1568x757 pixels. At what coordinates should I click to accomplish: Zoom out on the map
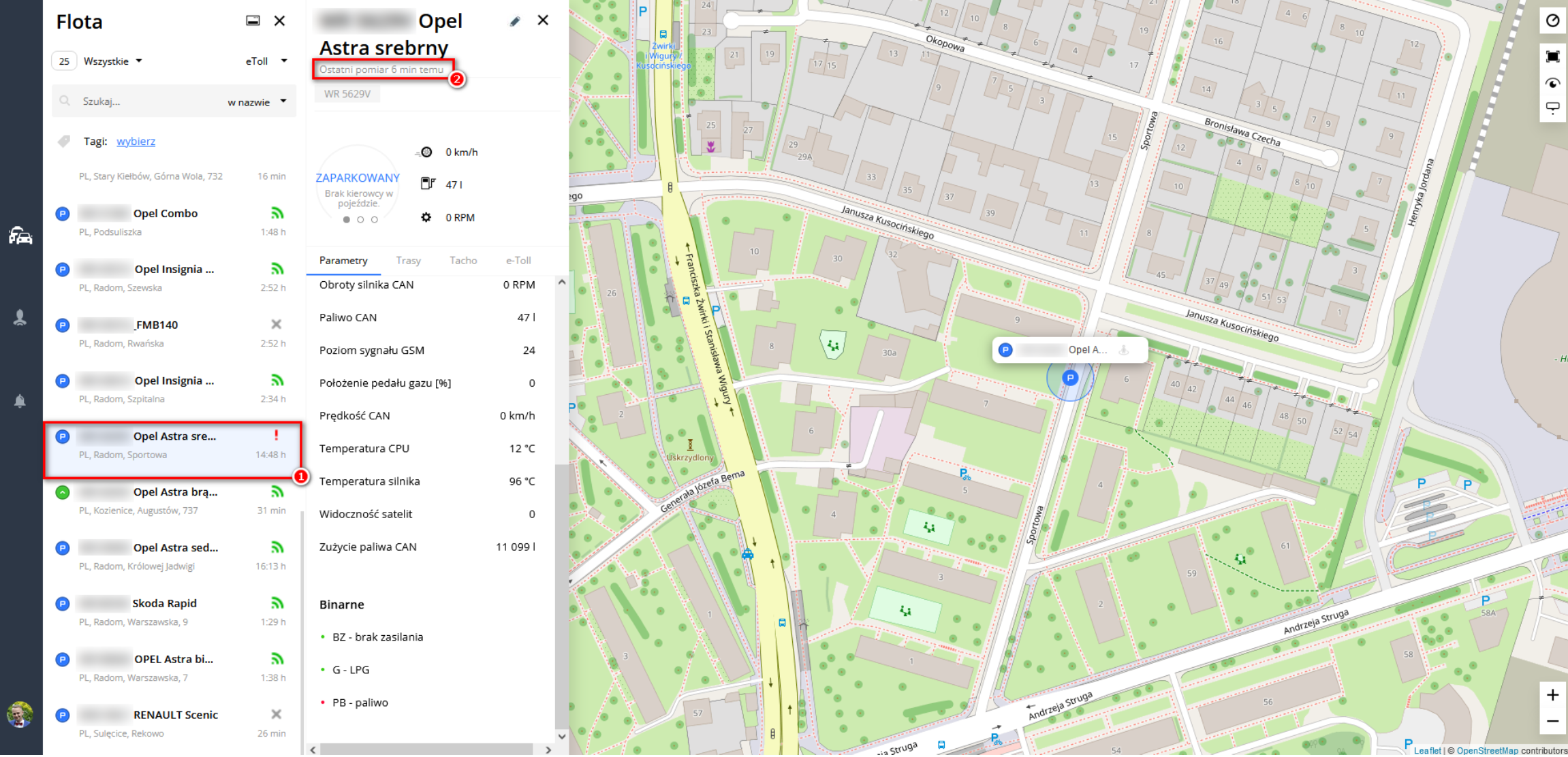pyautogui.click(x=1552, y=721)
